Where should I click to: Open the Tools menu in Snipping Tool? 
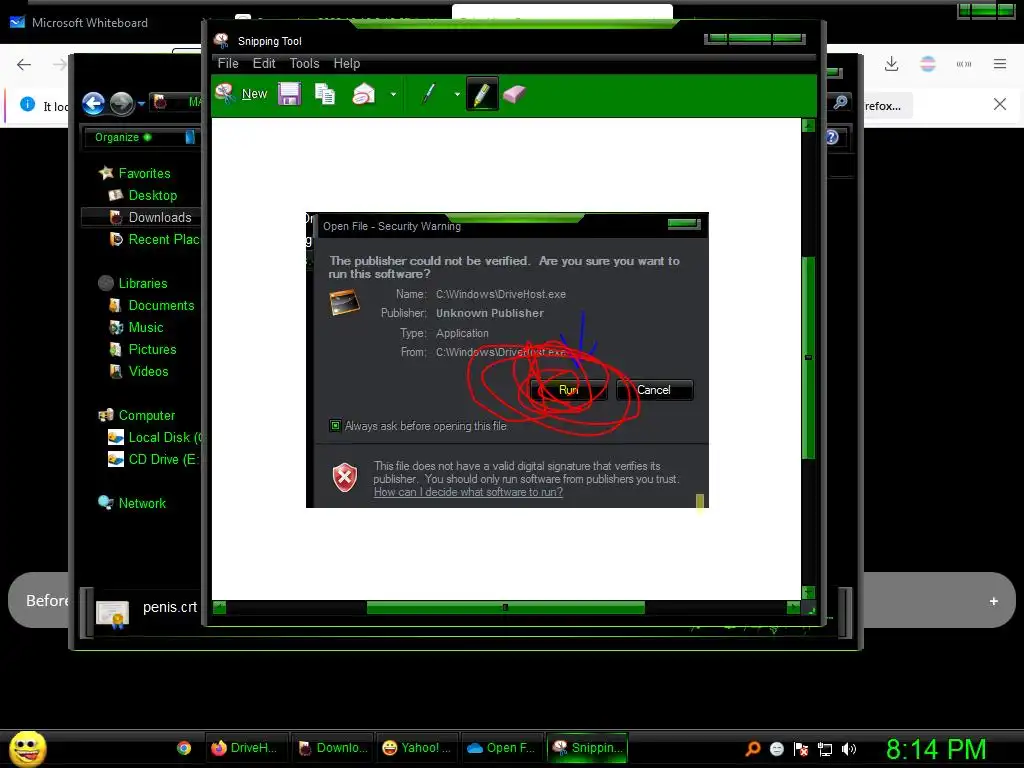(x=304, y=63)
